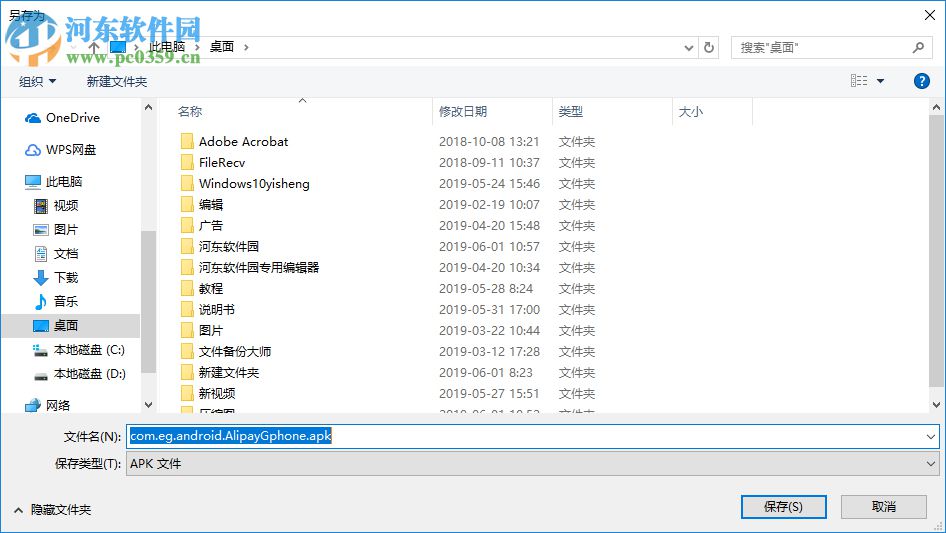The width and height of the screenshot is (946, 533).
Task: Click the 图片 icon in sidebar
Action: click(x=40, y=230)
